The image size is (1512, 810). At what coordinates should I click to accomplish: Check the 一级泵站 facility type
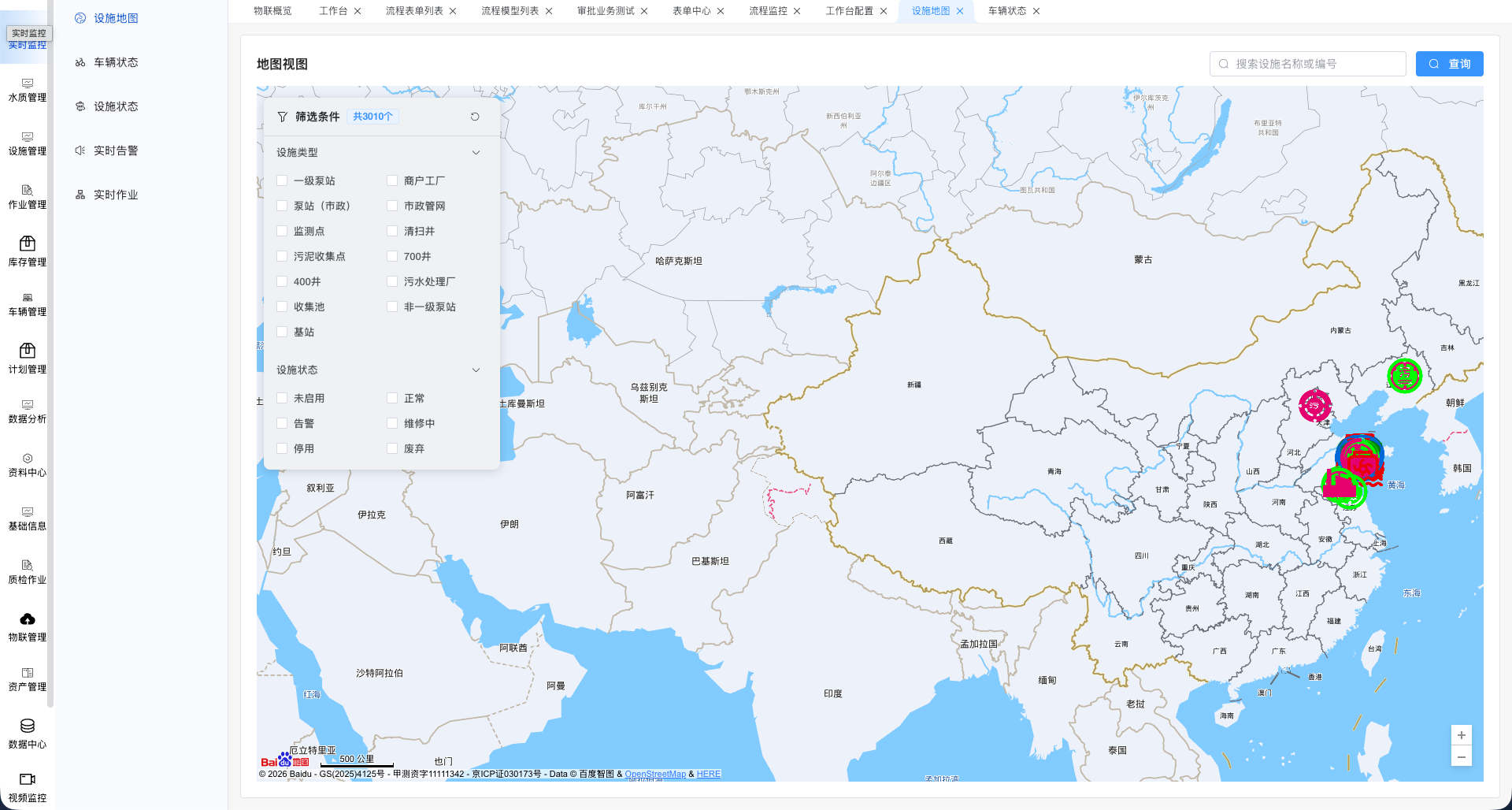coord(282,180)
